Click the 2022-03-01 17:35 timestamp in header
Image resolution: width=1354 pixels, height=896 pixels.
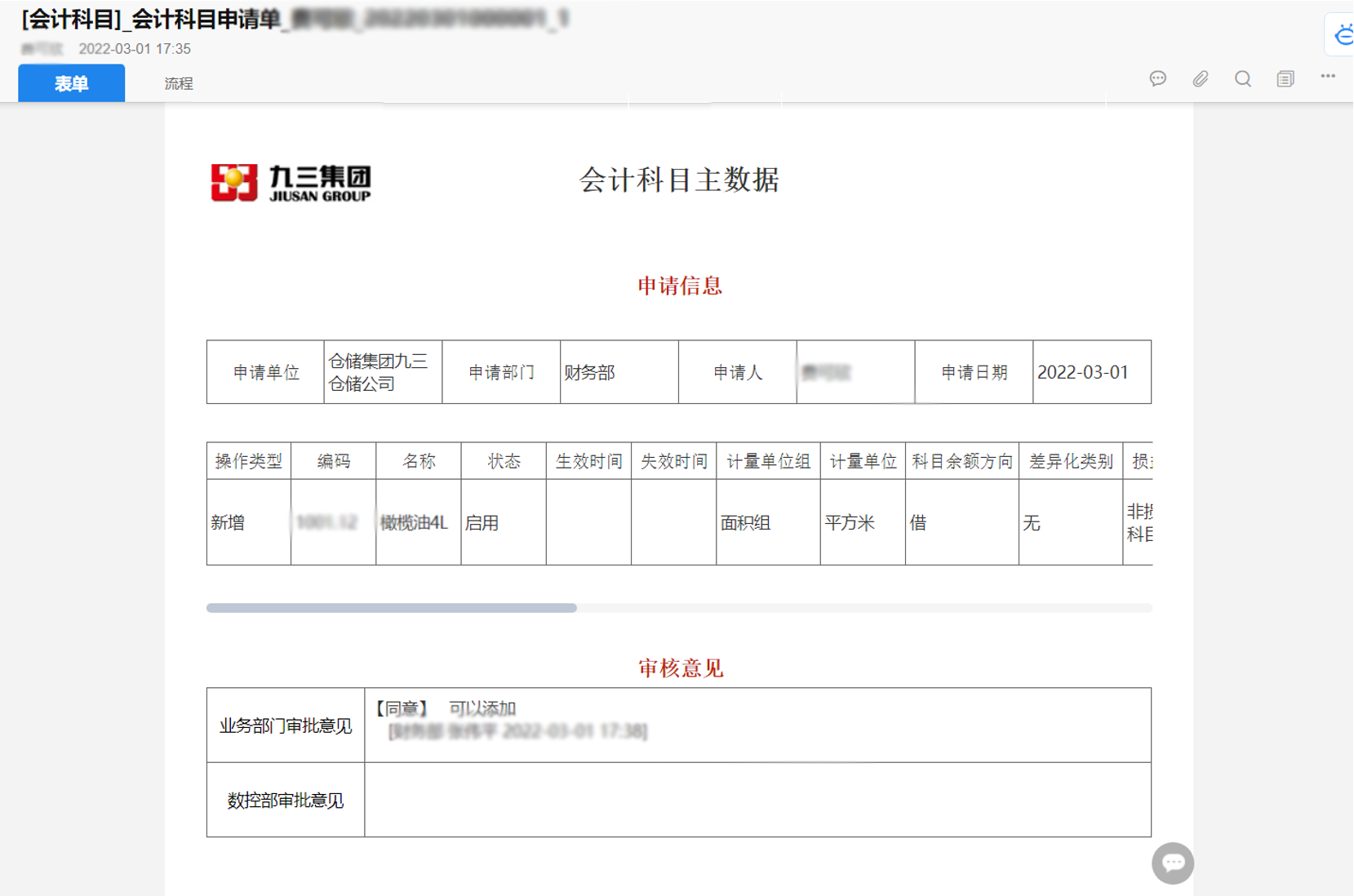pyautogui.click(x=135, y=49)
